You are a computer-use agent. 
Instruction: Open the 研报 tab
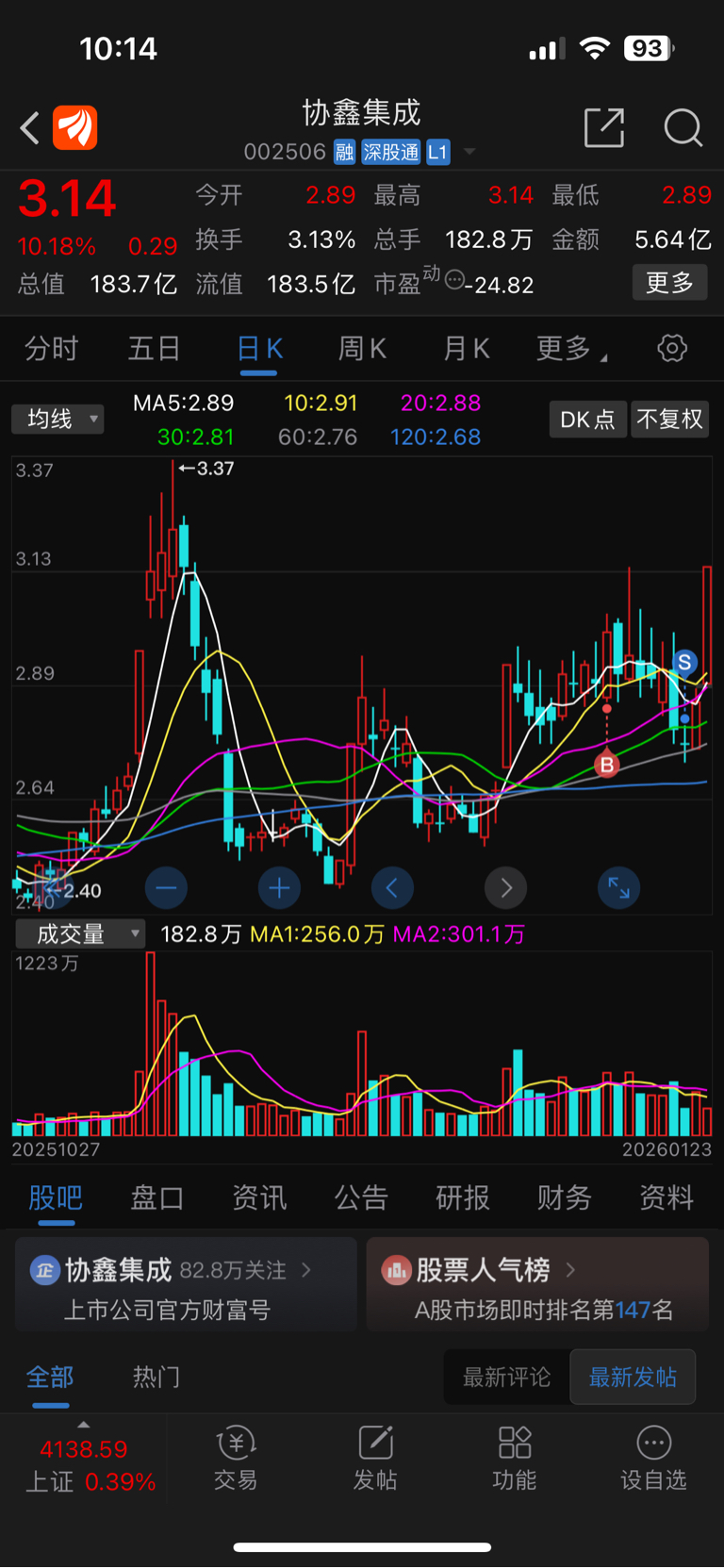(463, 1197)
